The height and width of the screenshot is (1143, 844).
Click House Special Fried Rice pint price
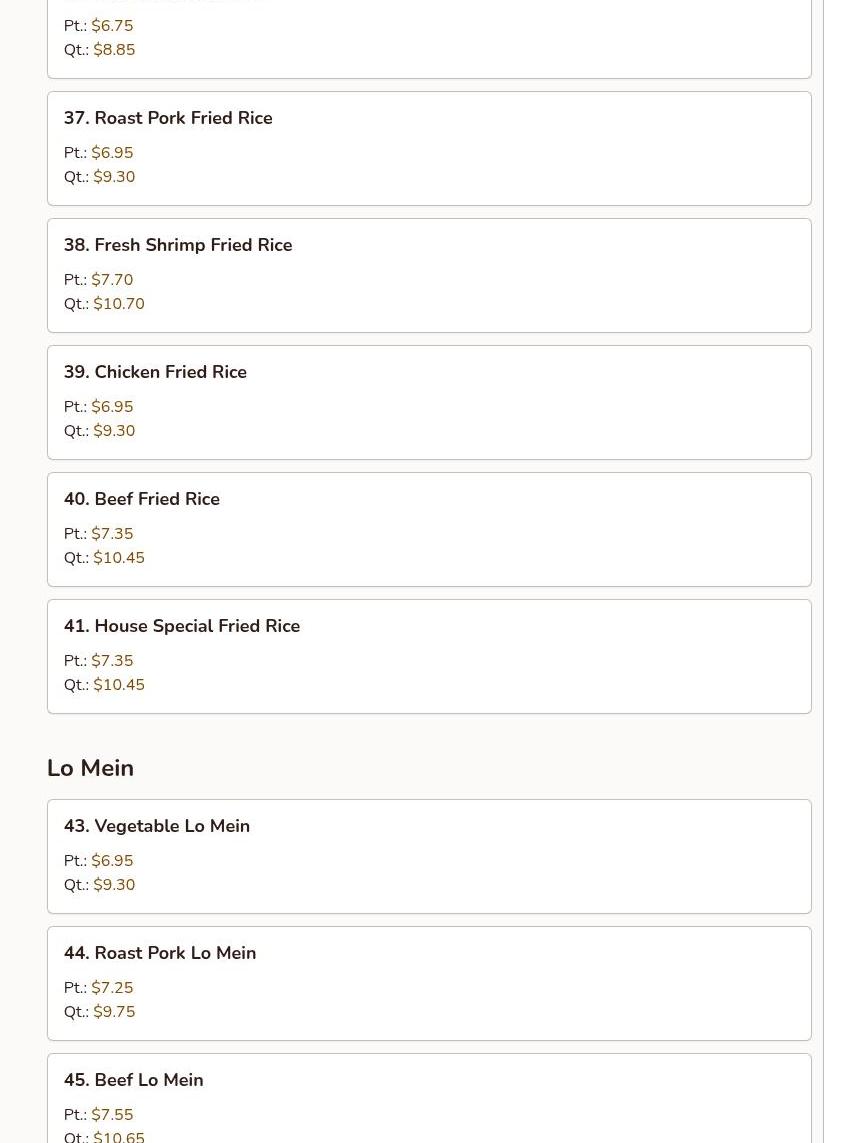[112, 661]
